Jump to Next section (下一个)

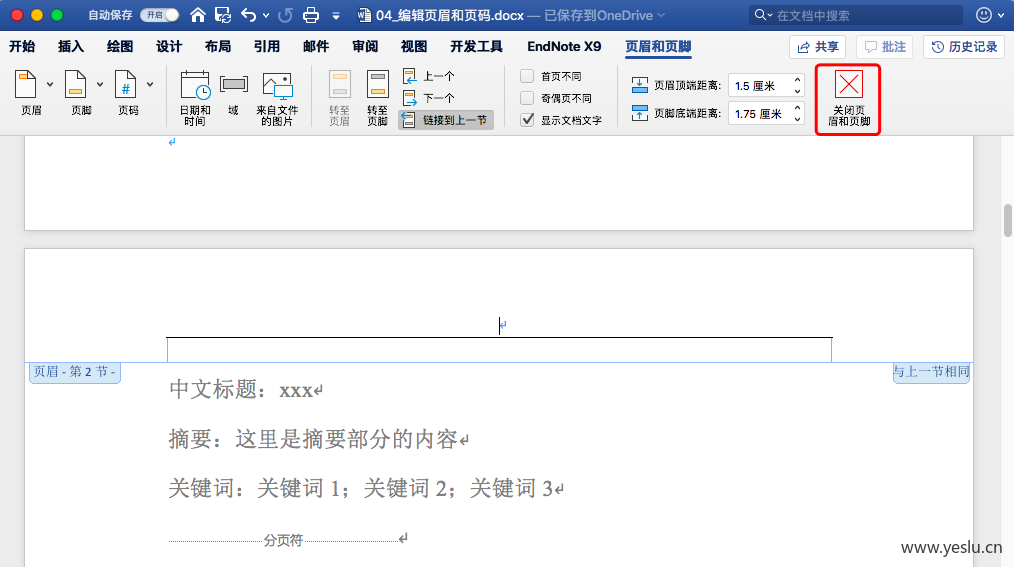pos(429,98)
